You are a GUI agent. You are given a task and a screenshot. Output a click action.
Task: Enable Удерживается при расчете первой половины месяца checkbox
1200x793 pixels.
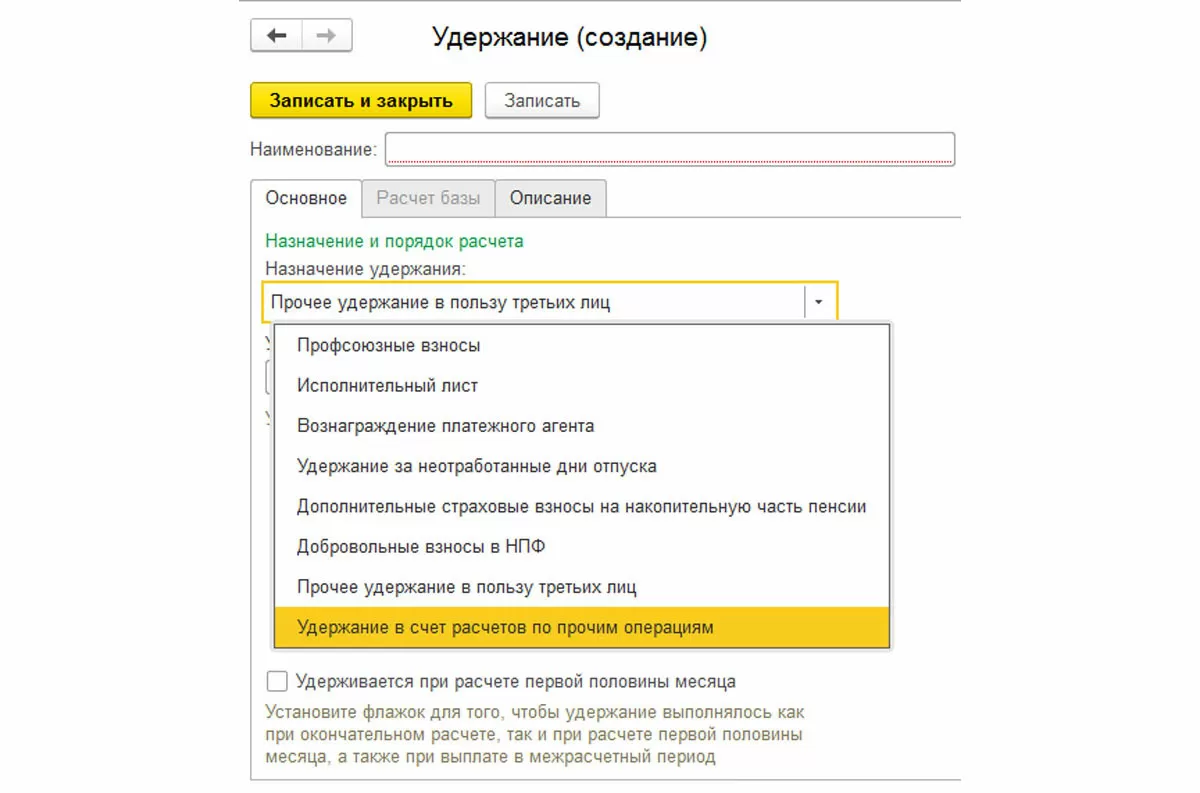[x=276, y=682]
